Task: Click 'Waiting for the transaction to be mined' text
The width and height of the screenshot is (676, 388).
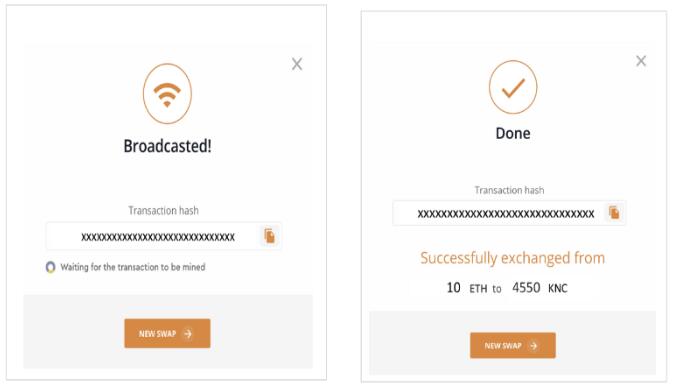Action: point(133,267)
